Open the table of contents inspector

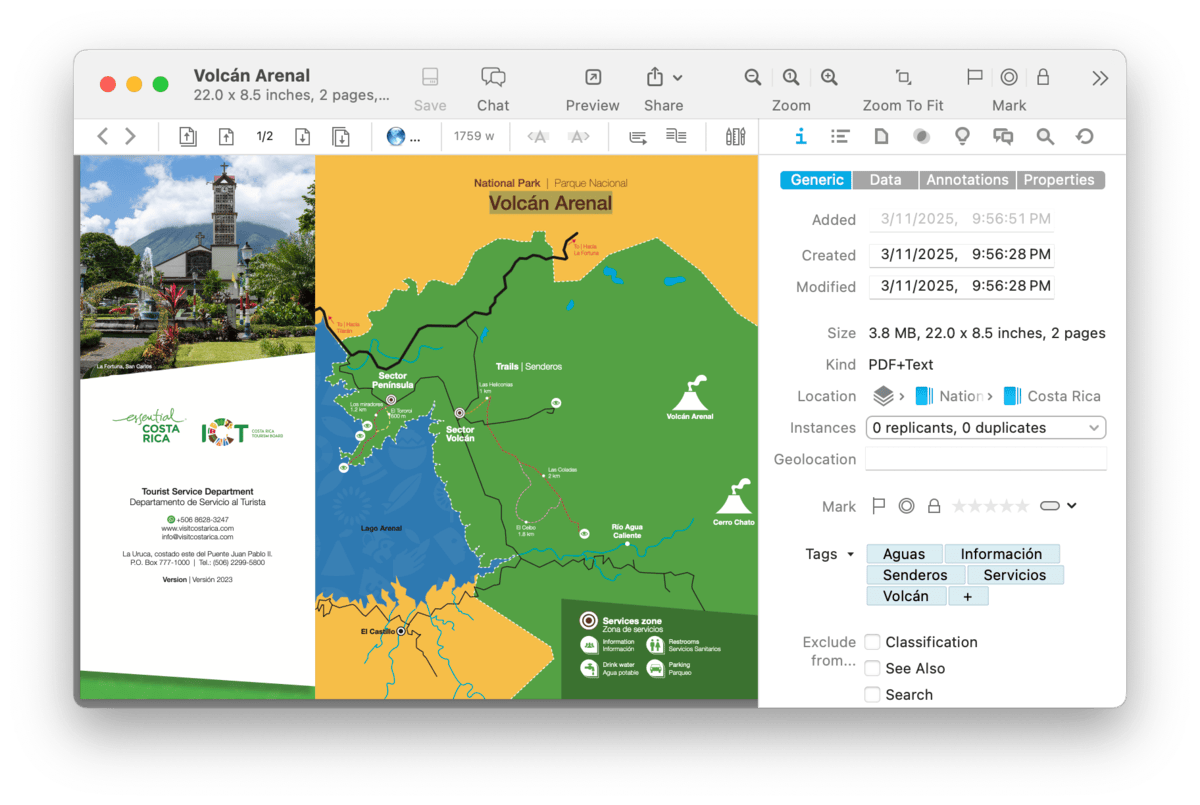840,137
